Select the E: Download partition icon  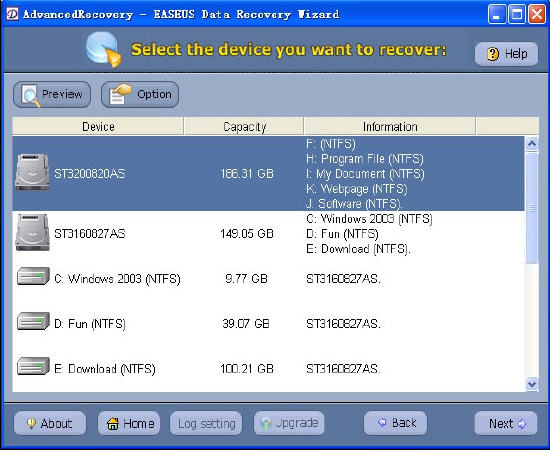[x=33, y=366]
